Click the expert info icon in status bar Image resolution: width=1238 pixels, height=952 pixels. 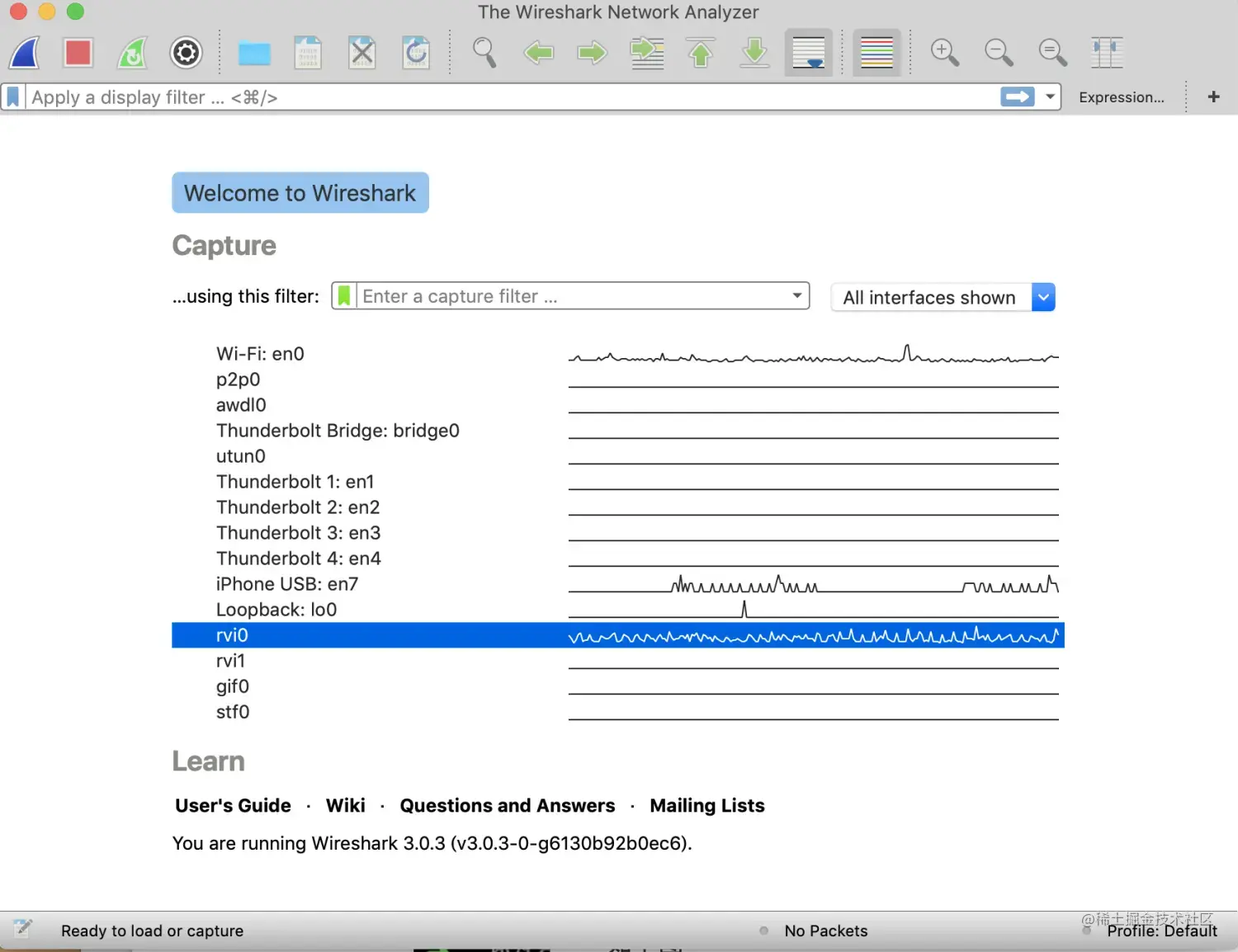click(x=22, y=930)
